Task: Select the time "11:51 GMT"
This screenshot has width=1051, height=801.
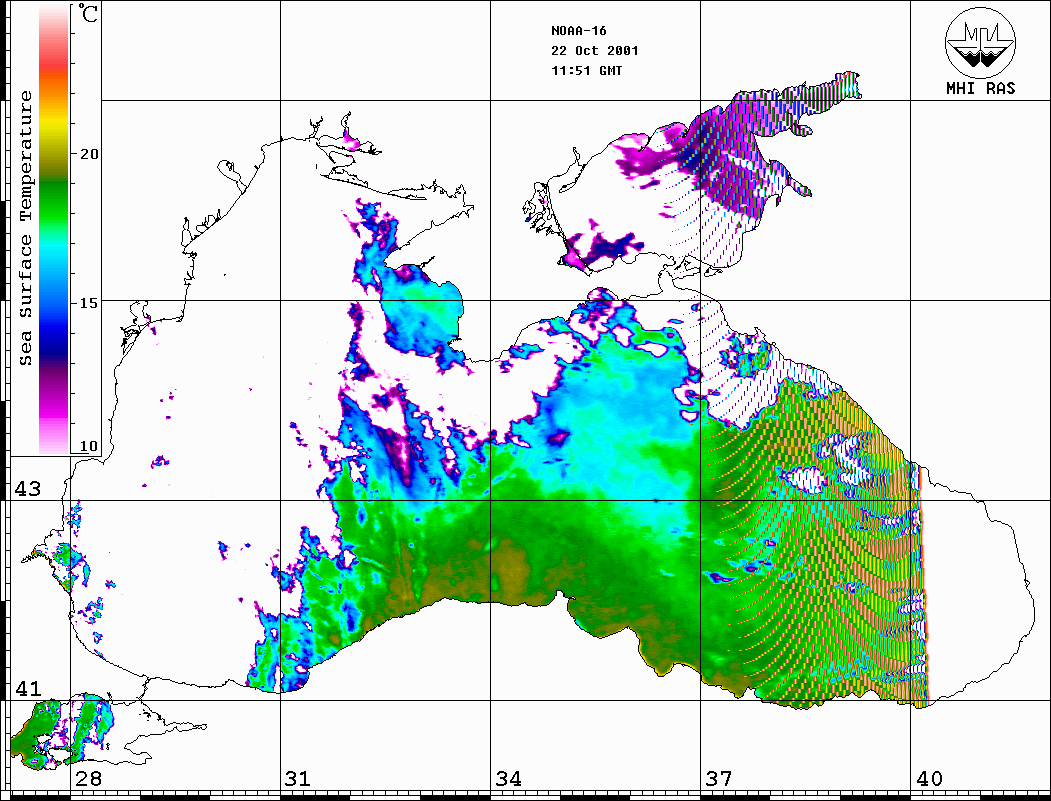Action: 586,71
